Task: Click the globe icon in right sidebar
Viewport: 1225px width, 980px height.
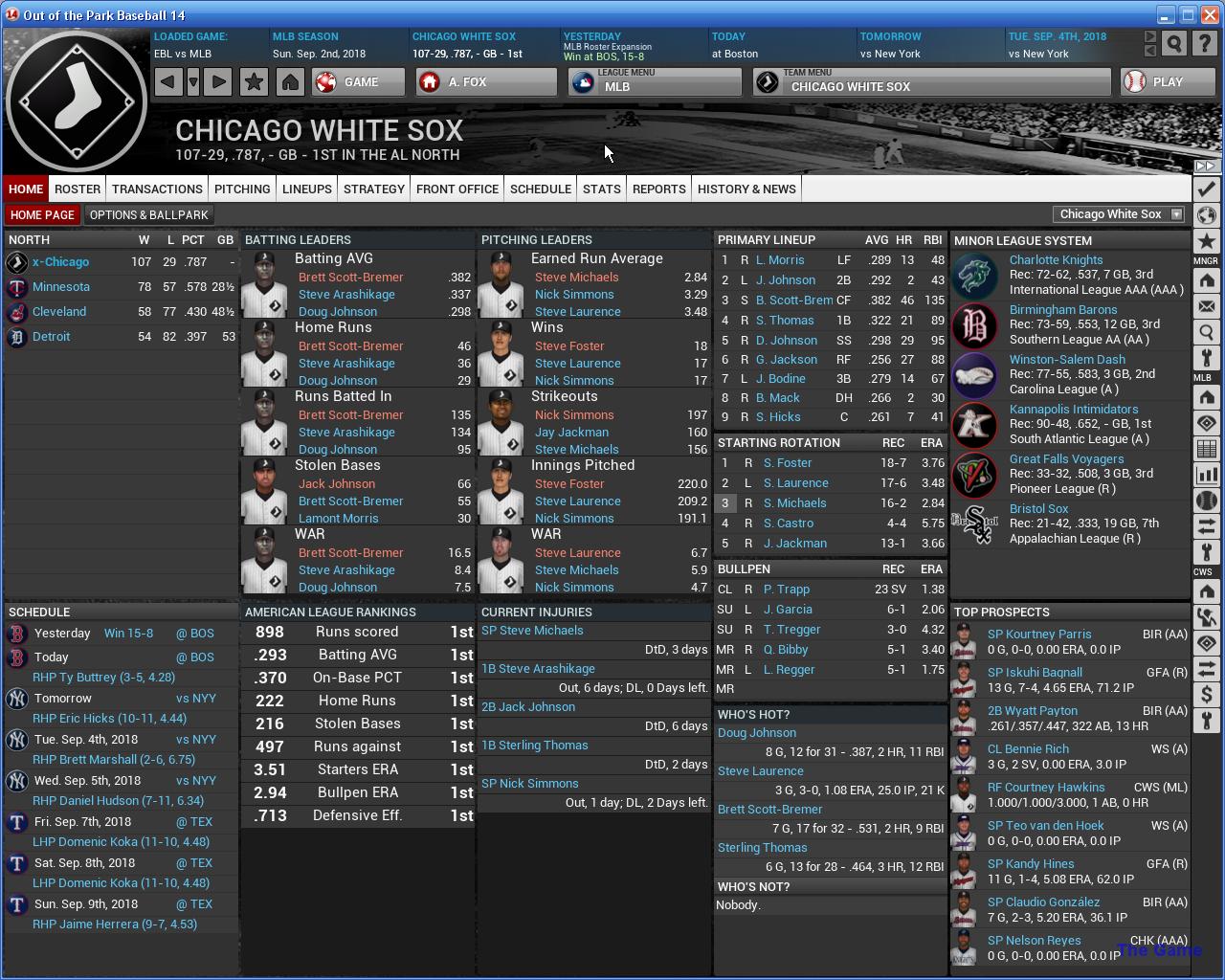Action: click(x=1206, y=215)
